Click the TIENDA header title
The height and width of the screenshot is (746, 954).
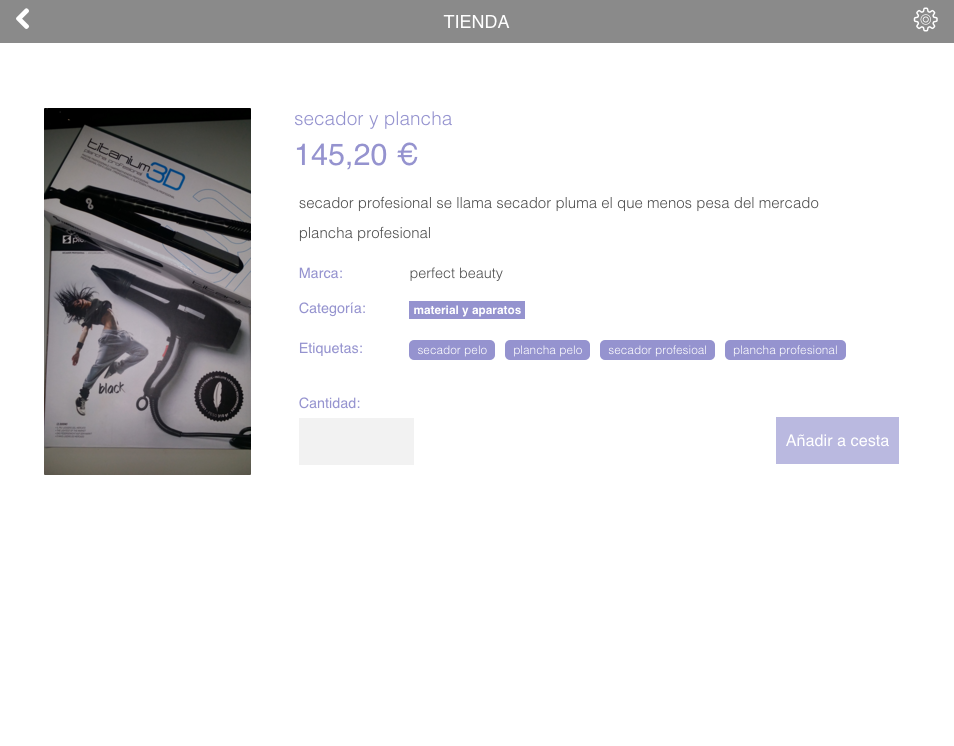pos(476,22)
